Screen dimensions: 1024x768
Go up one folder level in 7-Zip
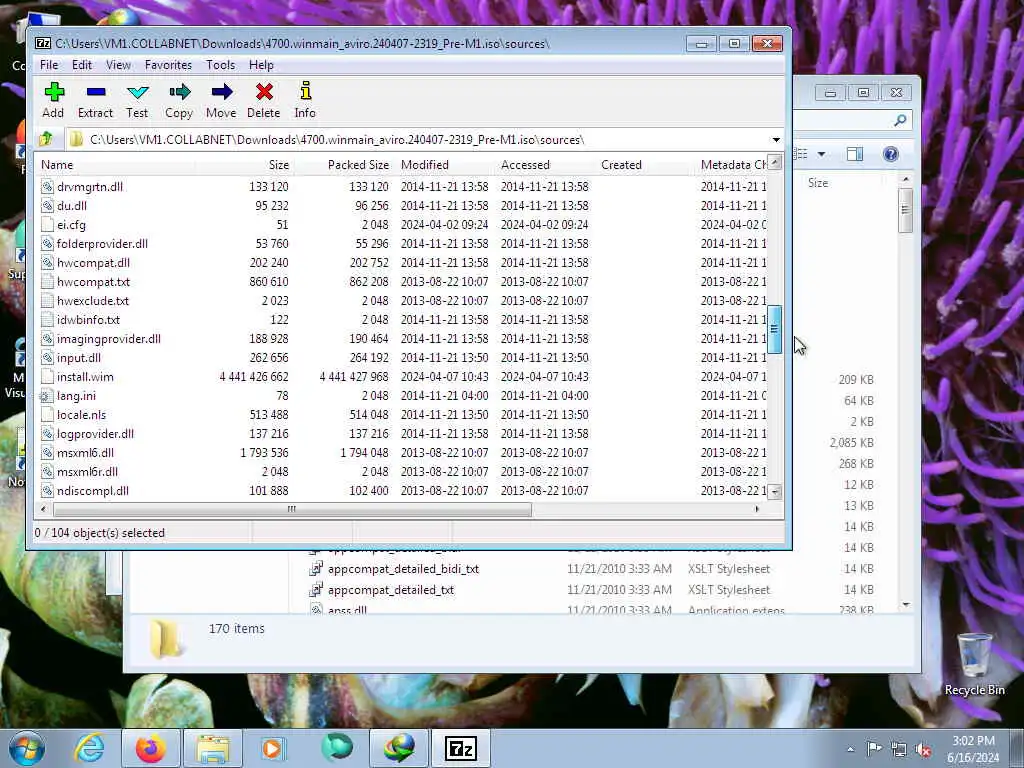click(46, 139)
